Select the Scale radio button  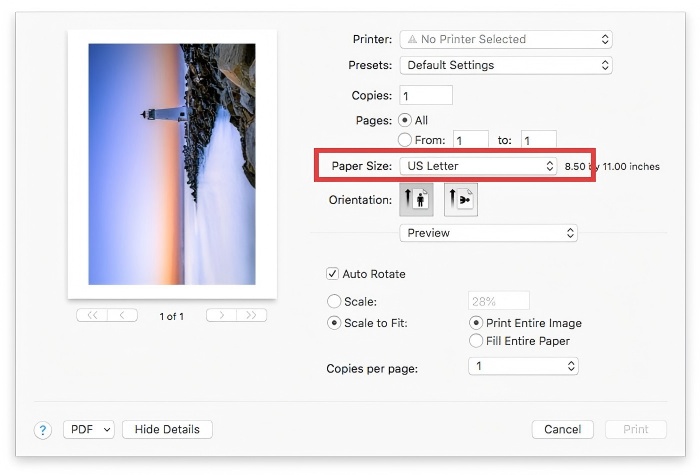pyautogui.click(x=334, y=301)
